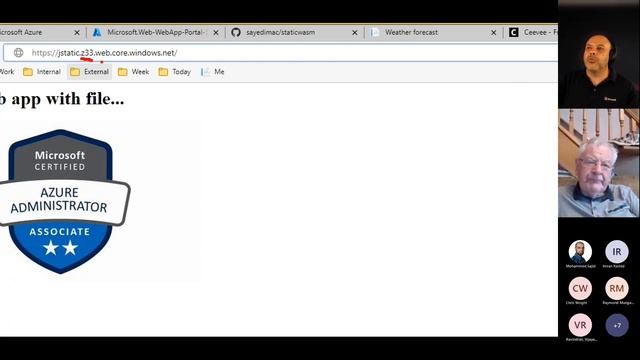
Task: Open the Me bookmark
Action: click(213, 72)
